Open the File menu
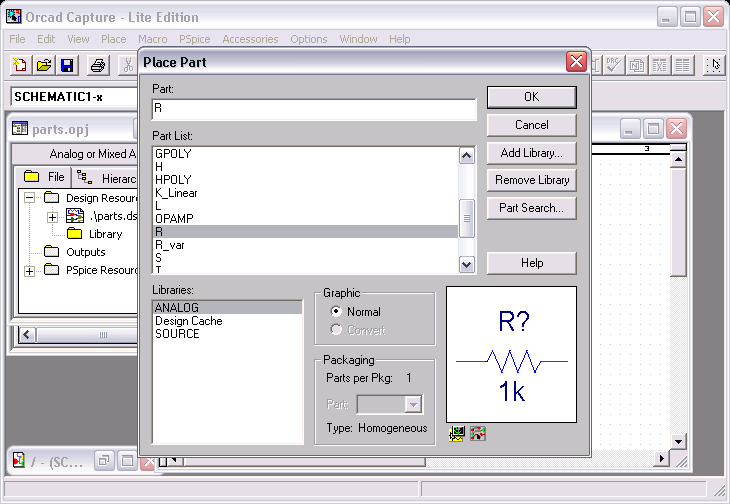Viewport: 730px width, 504px height. pos(17,39)
